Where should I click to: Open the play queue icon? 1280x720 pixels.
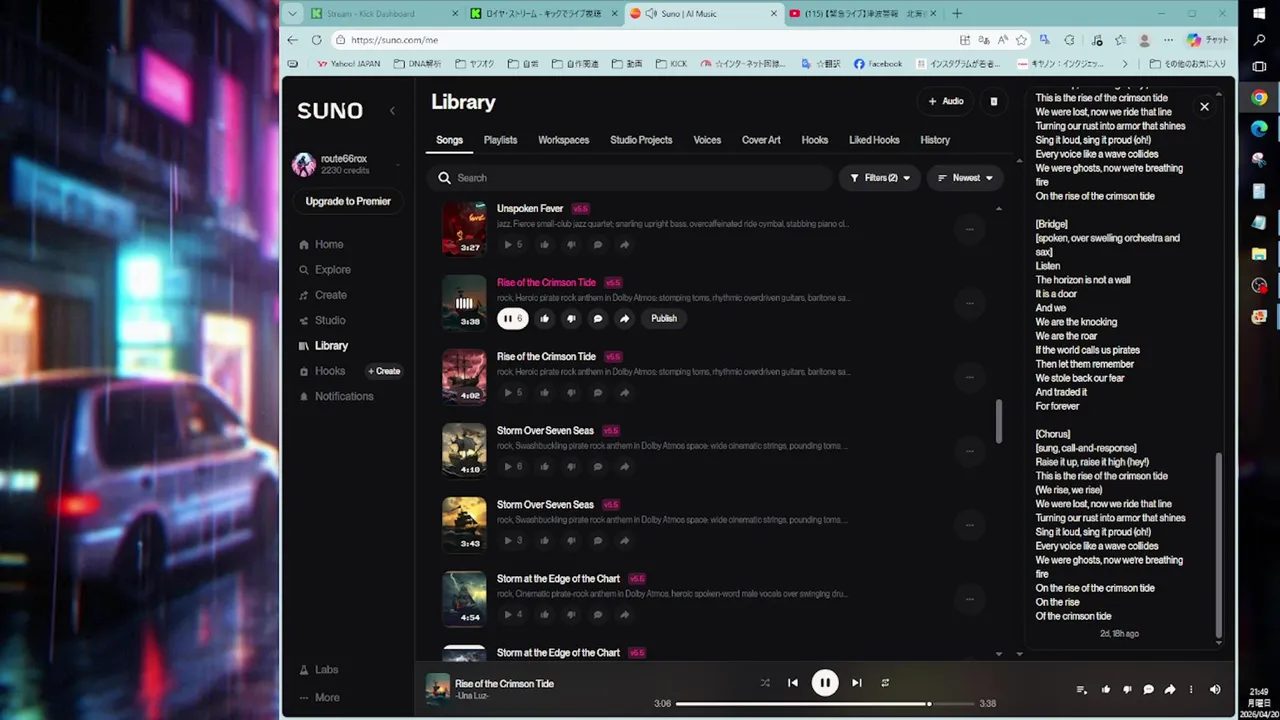point(1081,690)
